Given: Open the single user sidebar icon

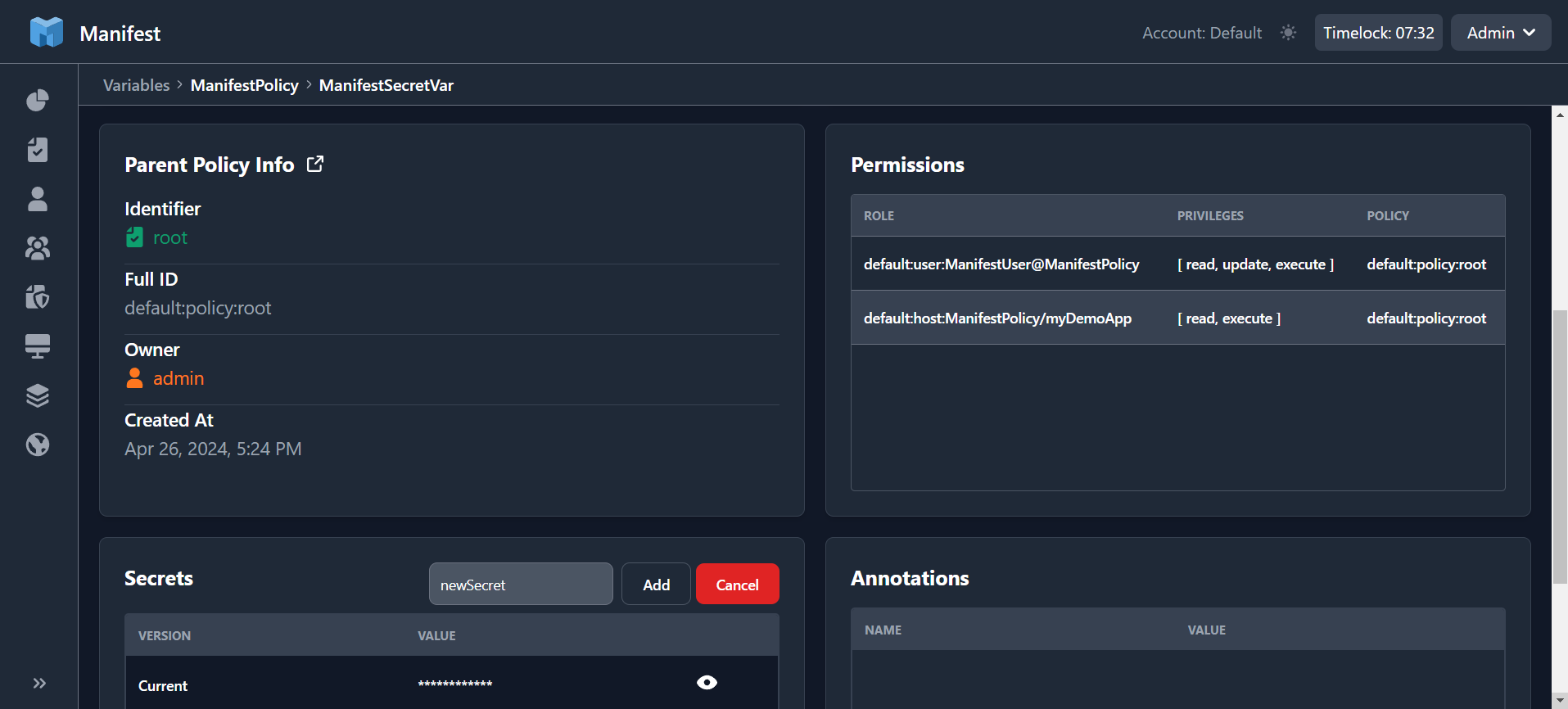Looking at the screenshot, I should [38, 199].
